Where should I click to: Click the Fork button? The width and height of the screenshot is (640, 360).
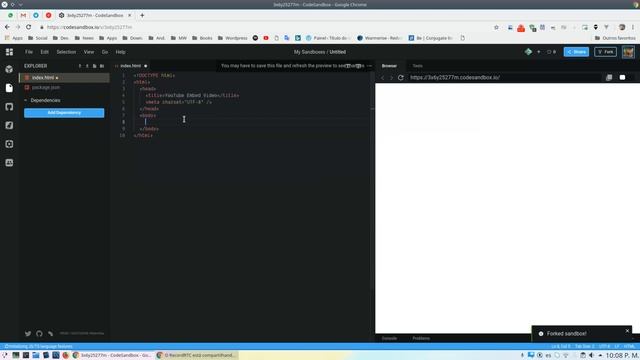point(605,52)
